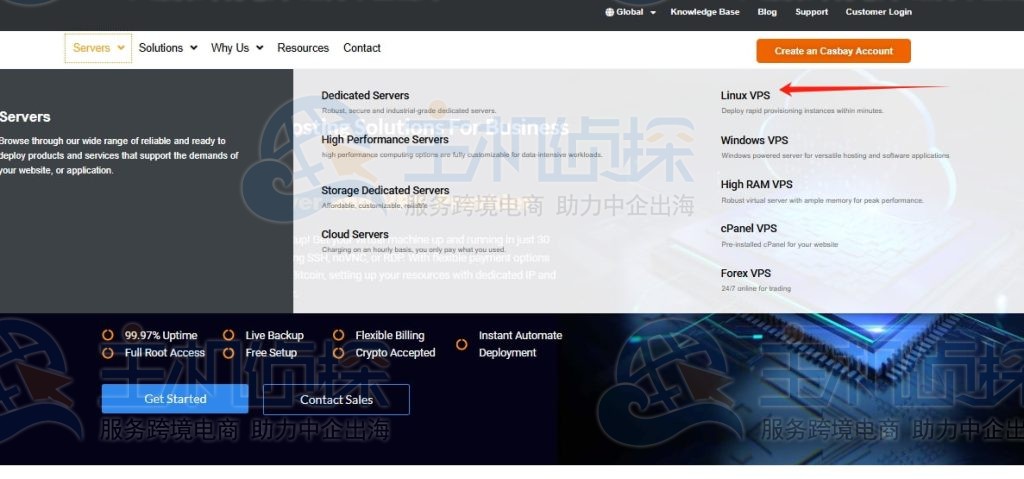Click the 'Flexible Billing' text
1024x479 pixels.
click(390, 336)
